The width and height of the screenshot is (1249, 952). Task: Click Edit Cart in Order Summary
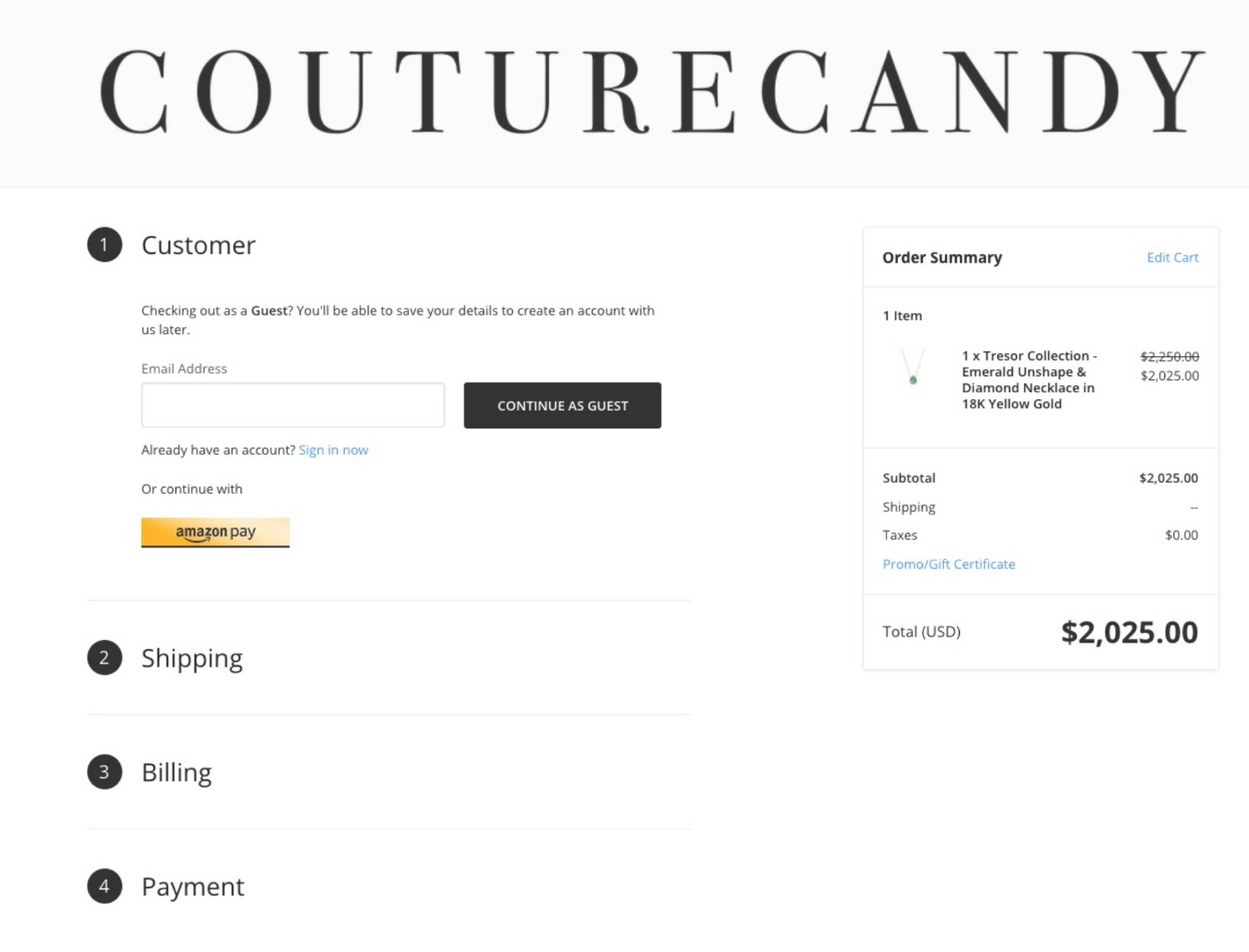click(x=1171, y=257)
